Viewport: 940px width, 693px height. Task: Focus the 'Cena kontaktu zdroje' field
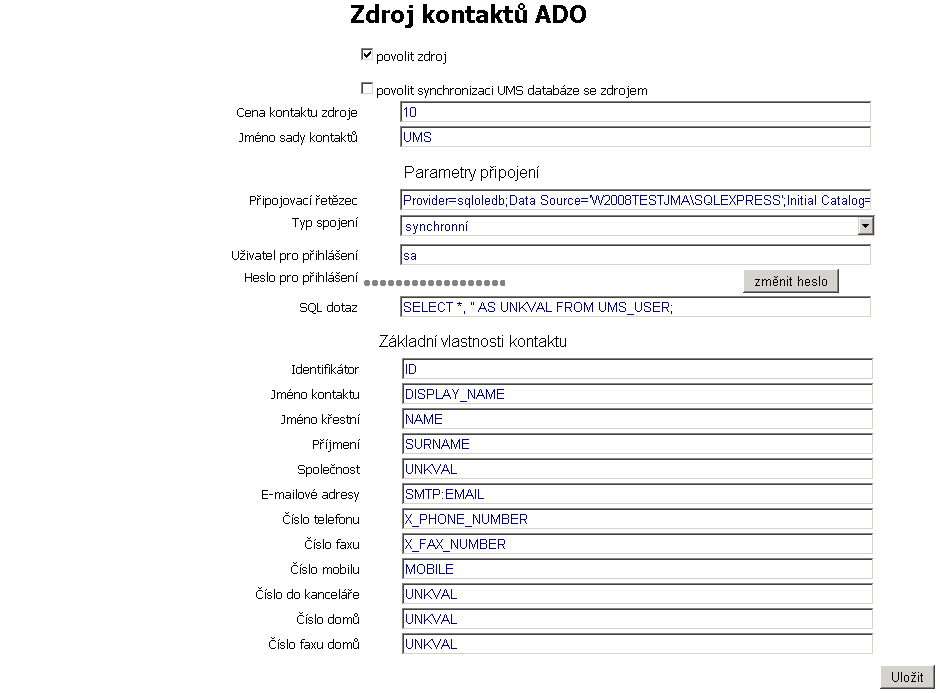(635, 112)
